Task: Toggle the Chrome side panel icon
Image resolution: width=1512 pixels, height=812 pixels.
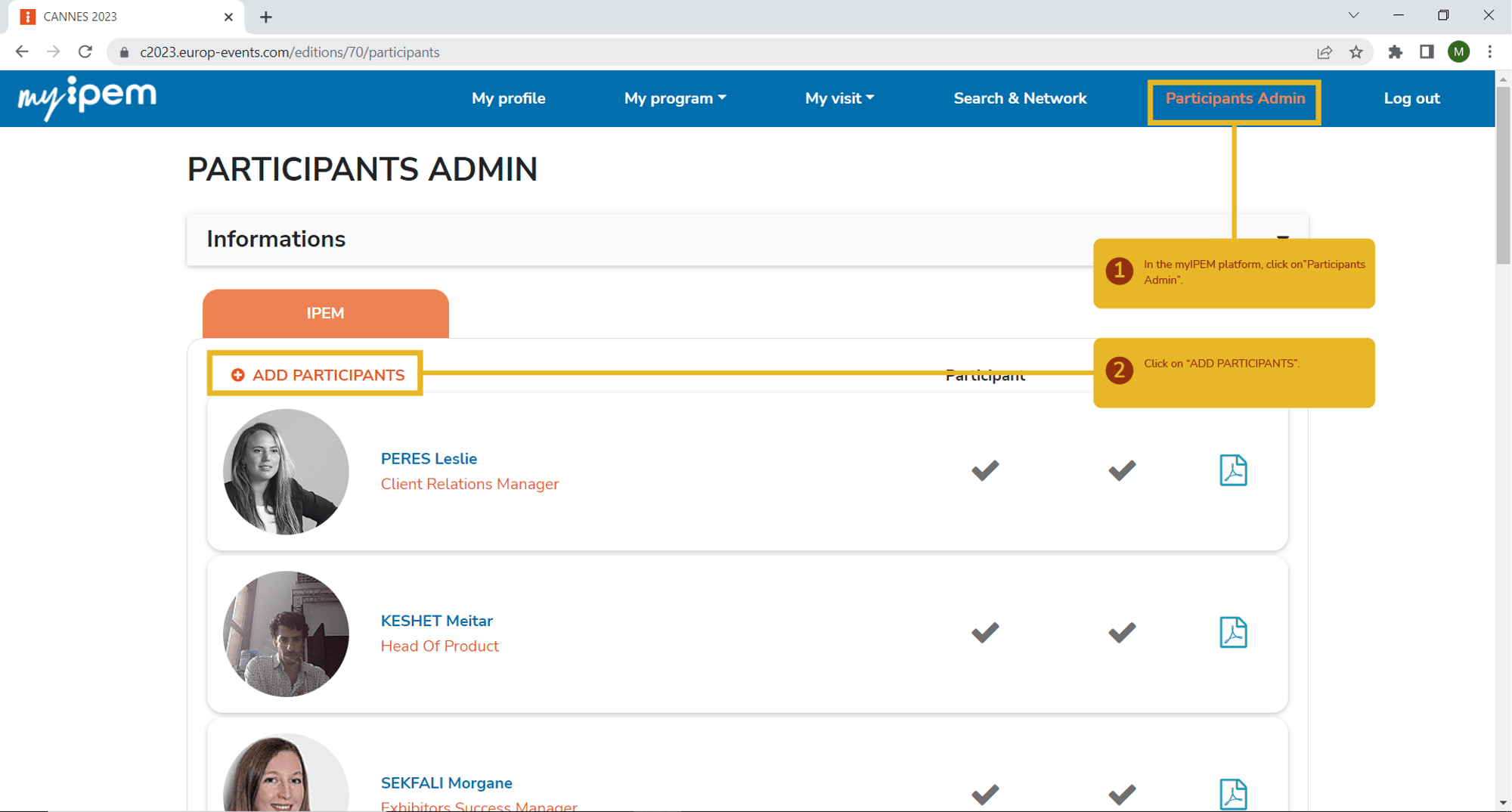Action: [x=1427, y=52]
